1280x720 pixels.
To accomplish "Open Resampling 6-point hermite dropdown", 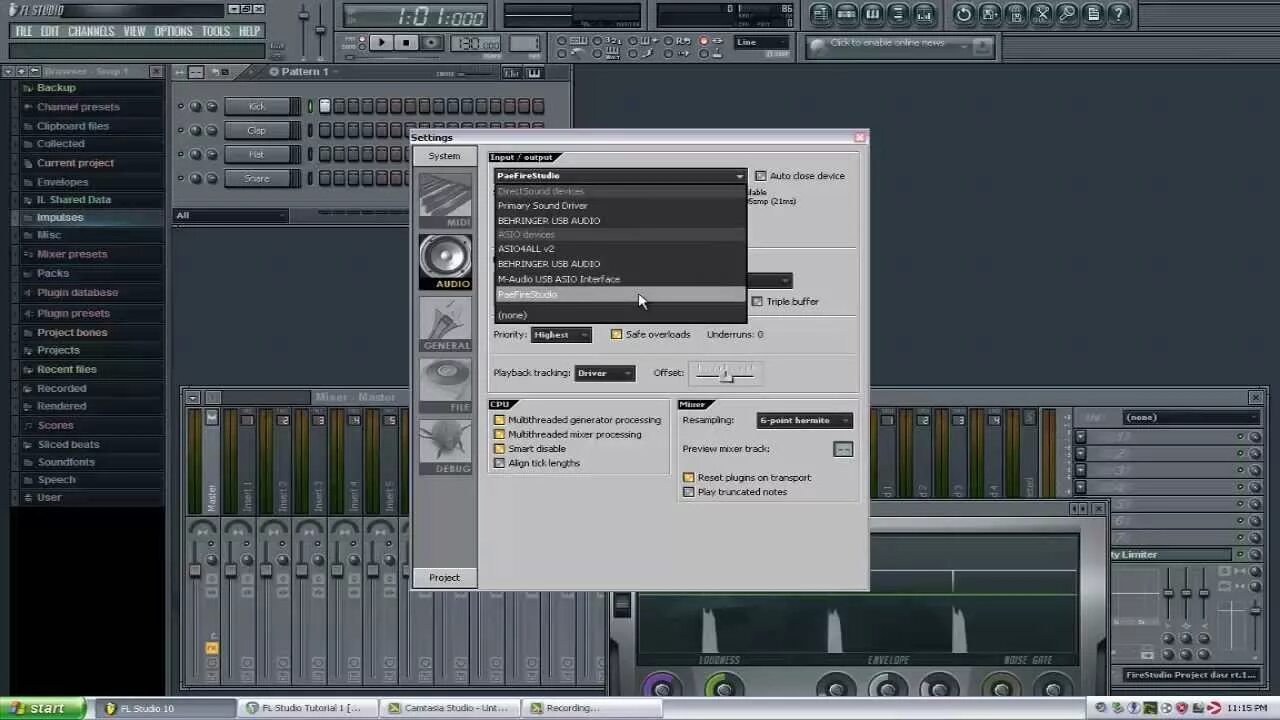I will (805, 421).
